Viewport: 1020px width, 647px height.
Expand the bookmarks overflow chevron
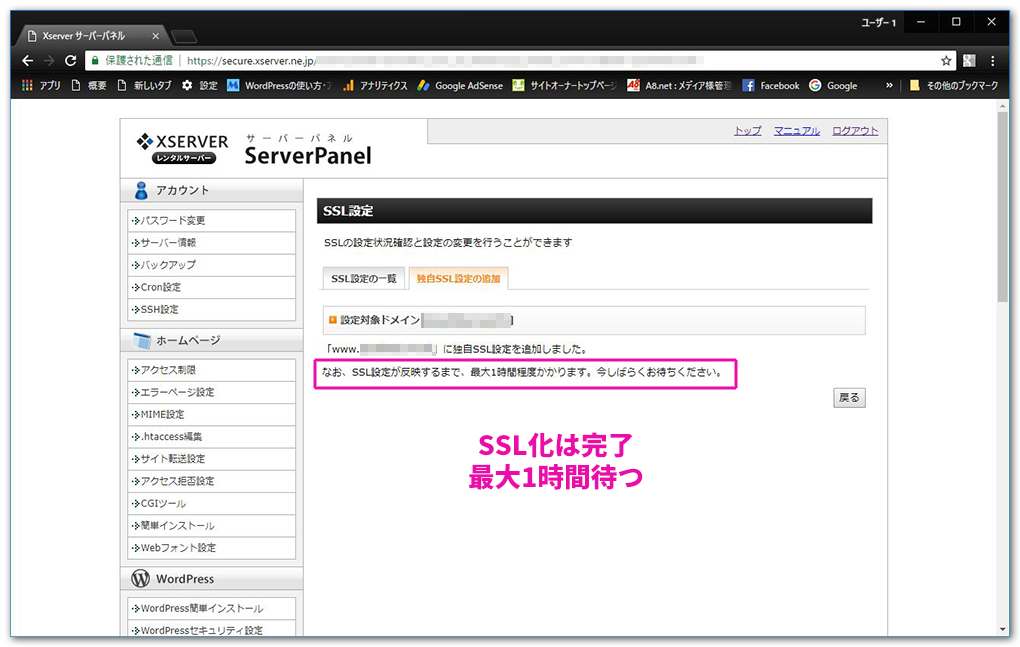pos(889,85)
